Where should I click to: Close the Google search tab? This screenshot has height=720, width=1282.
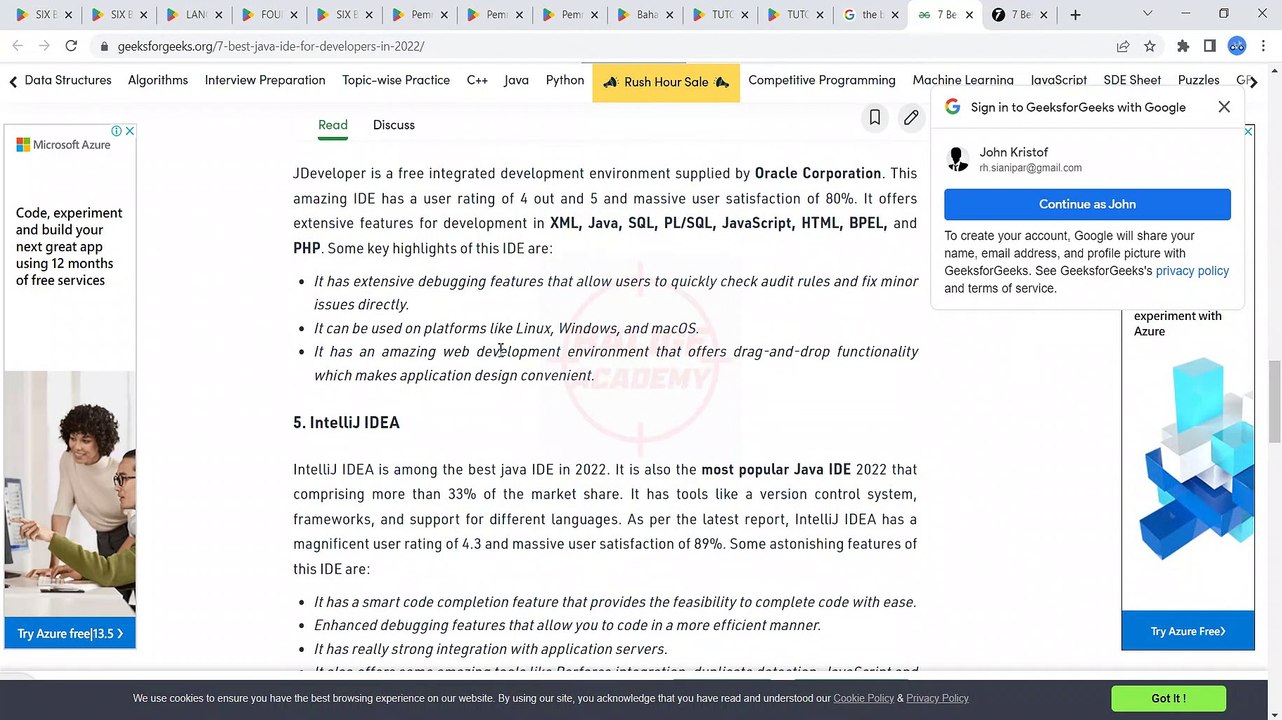point(896,15)
